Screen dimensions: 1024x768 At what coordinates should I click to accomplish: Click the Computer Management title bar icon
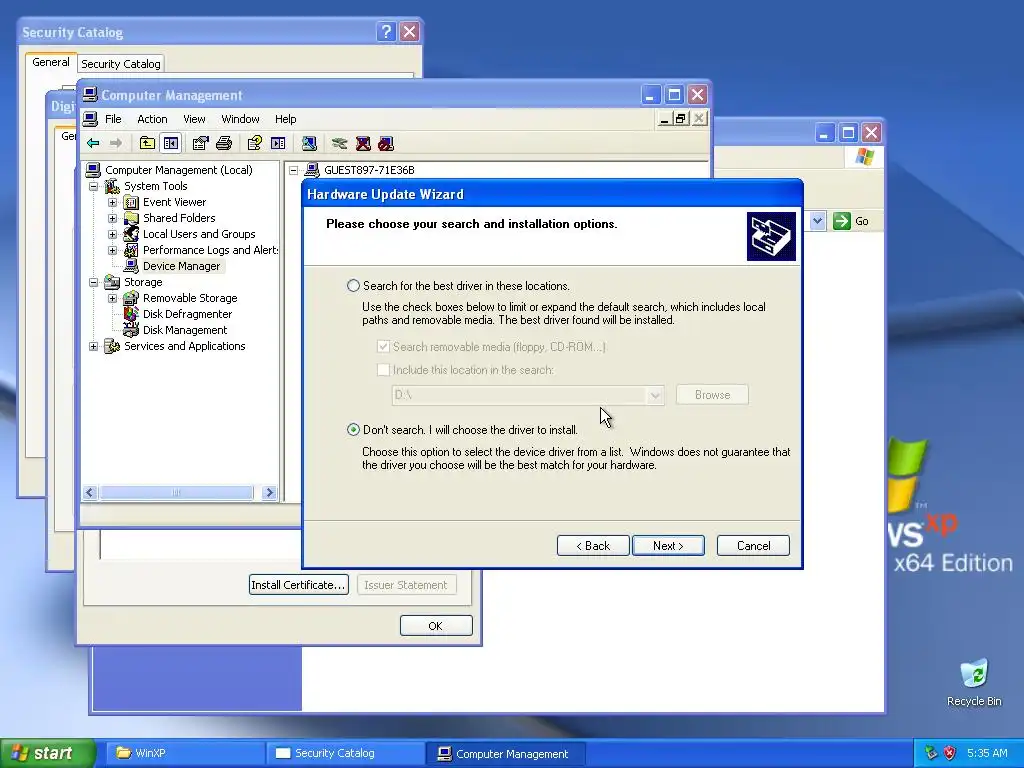(90, 95)
